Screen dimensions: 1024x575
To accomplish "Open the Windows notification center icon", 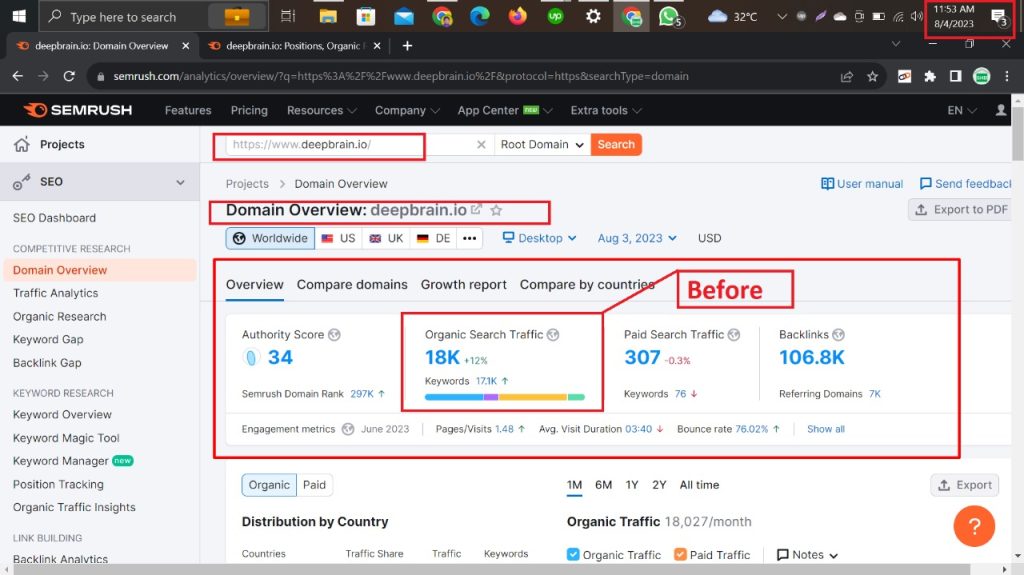I will pyautogui.click(x=999, y=17).
